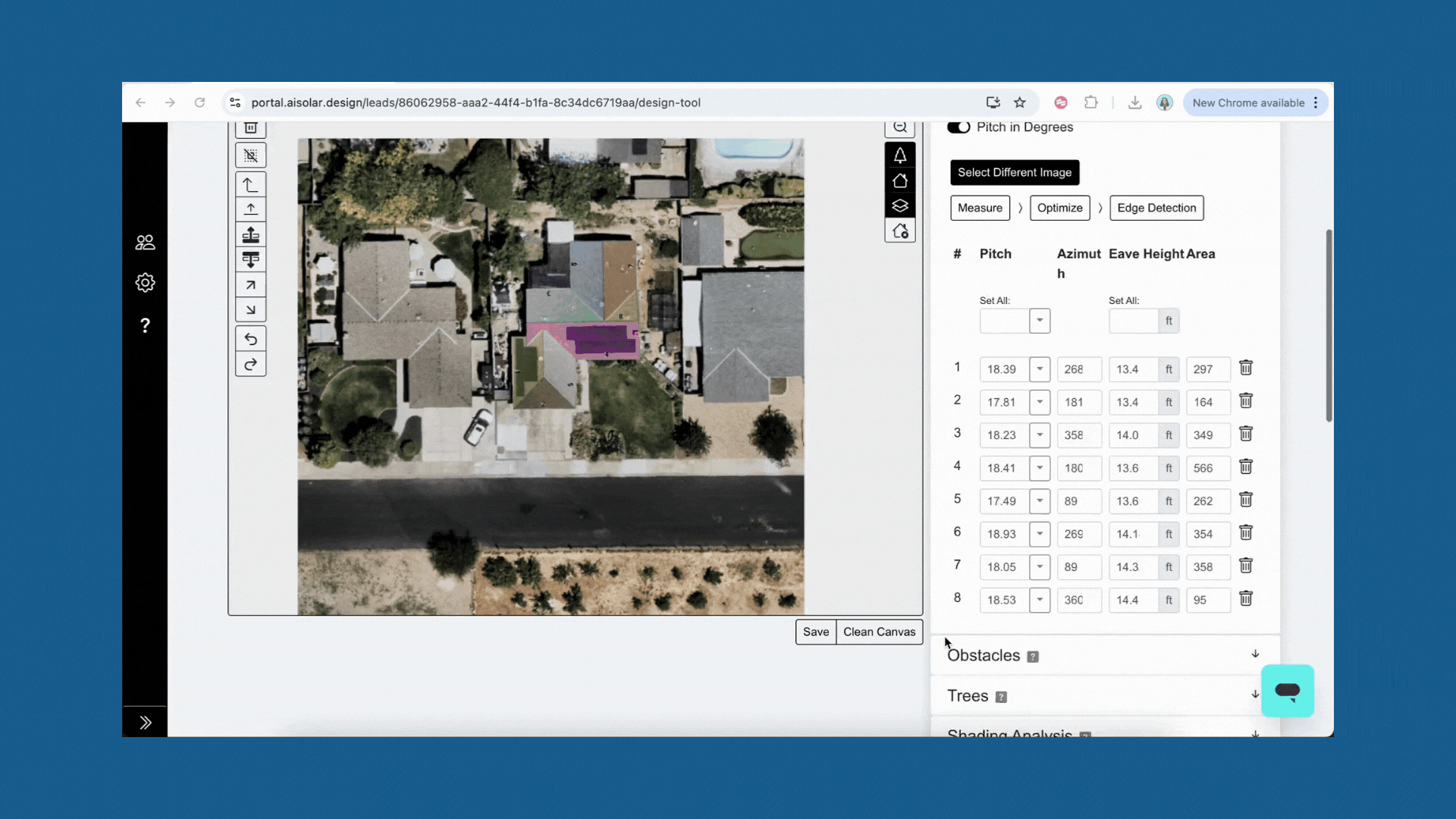
Task: Select the house roof tool
Action: (x=900, y=180)
